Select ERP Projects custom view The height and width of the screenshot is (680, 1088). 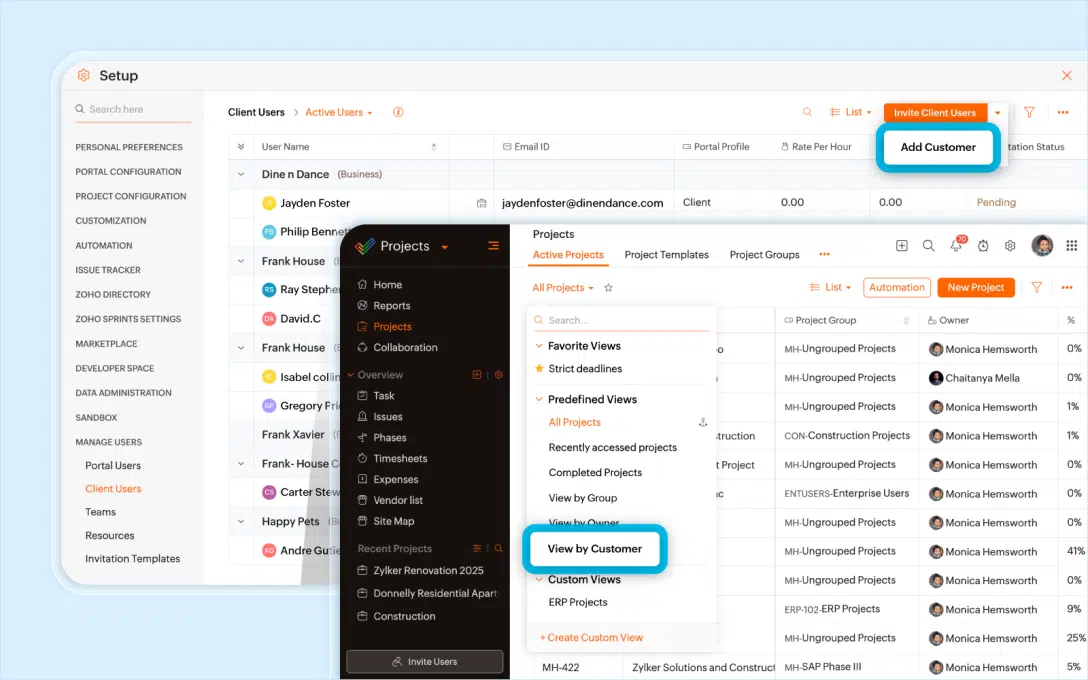577,602
